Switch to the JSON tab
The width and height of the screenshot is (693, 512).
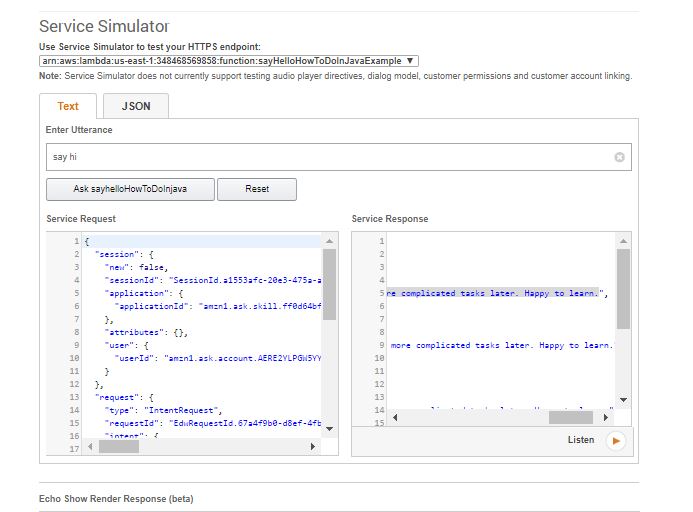click(x=136, y=106)
